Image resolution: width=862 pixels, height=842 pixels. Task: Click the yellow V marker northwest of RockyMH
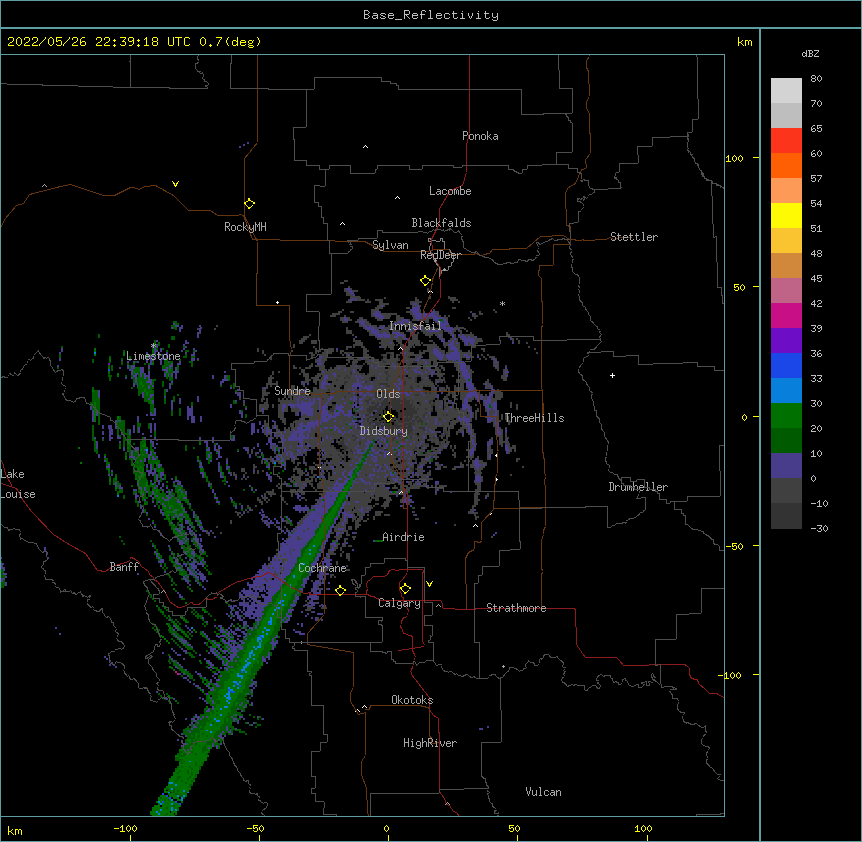click(x=175, y=184)
